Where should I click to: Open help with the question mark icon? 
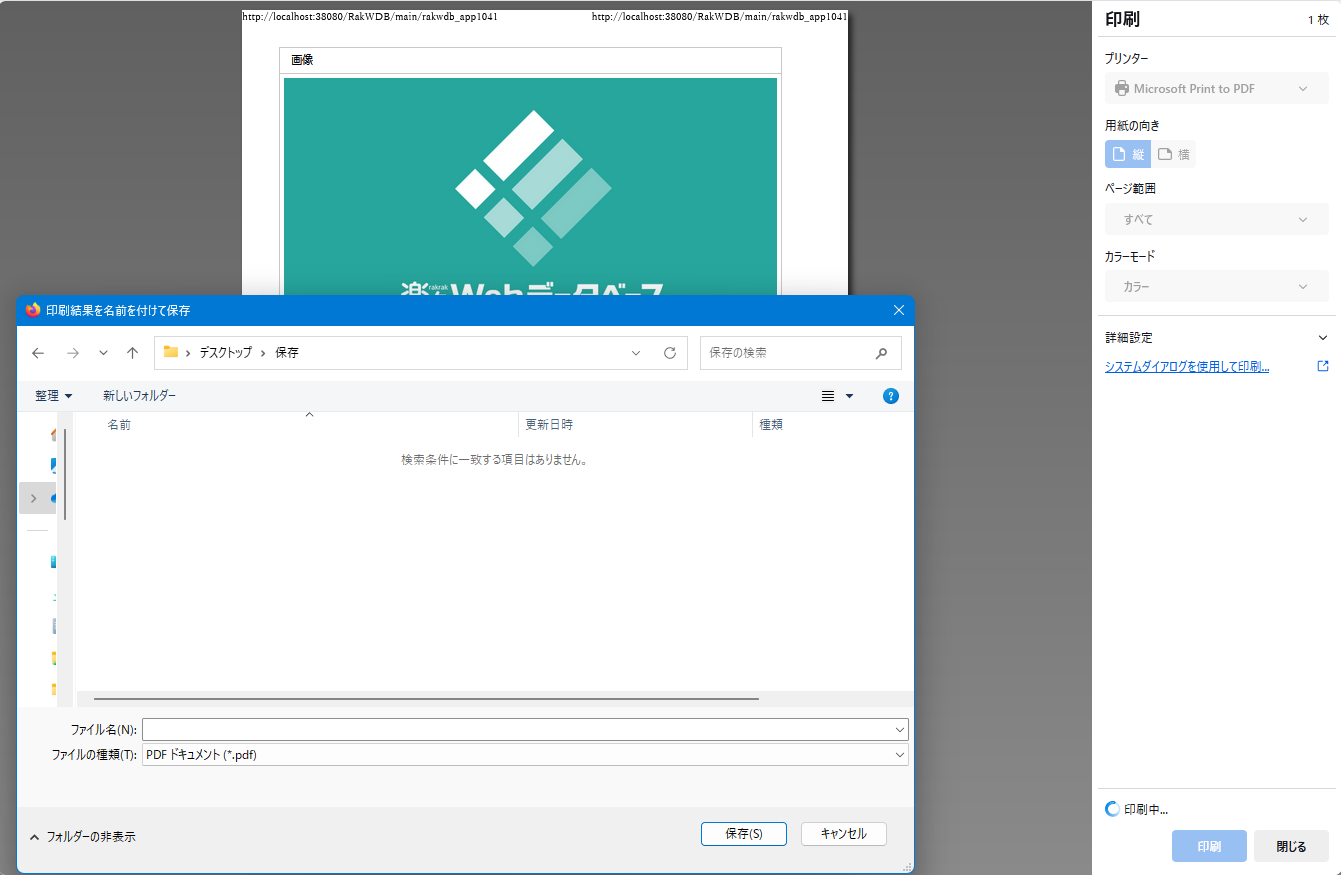click(x=890, y=396)
